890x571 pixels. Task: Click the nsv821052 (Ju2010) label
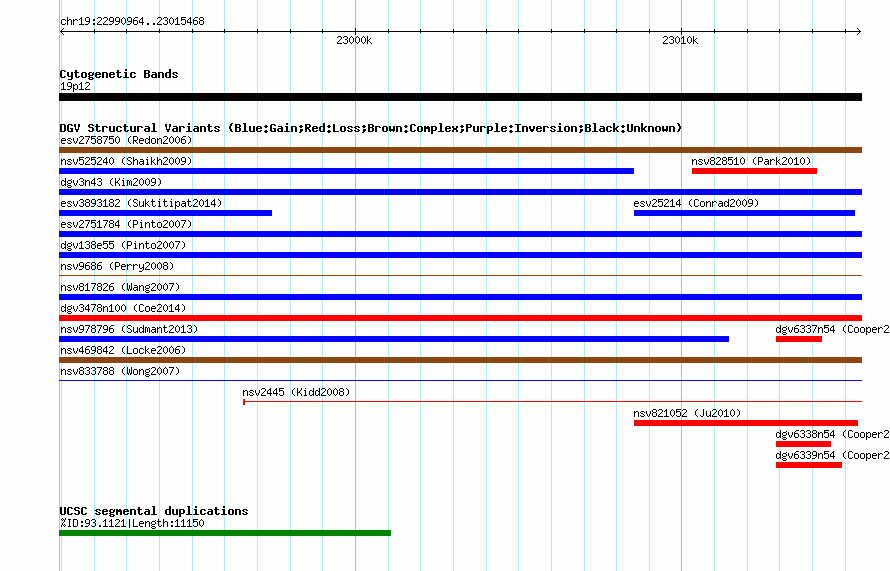pos(687,413)
